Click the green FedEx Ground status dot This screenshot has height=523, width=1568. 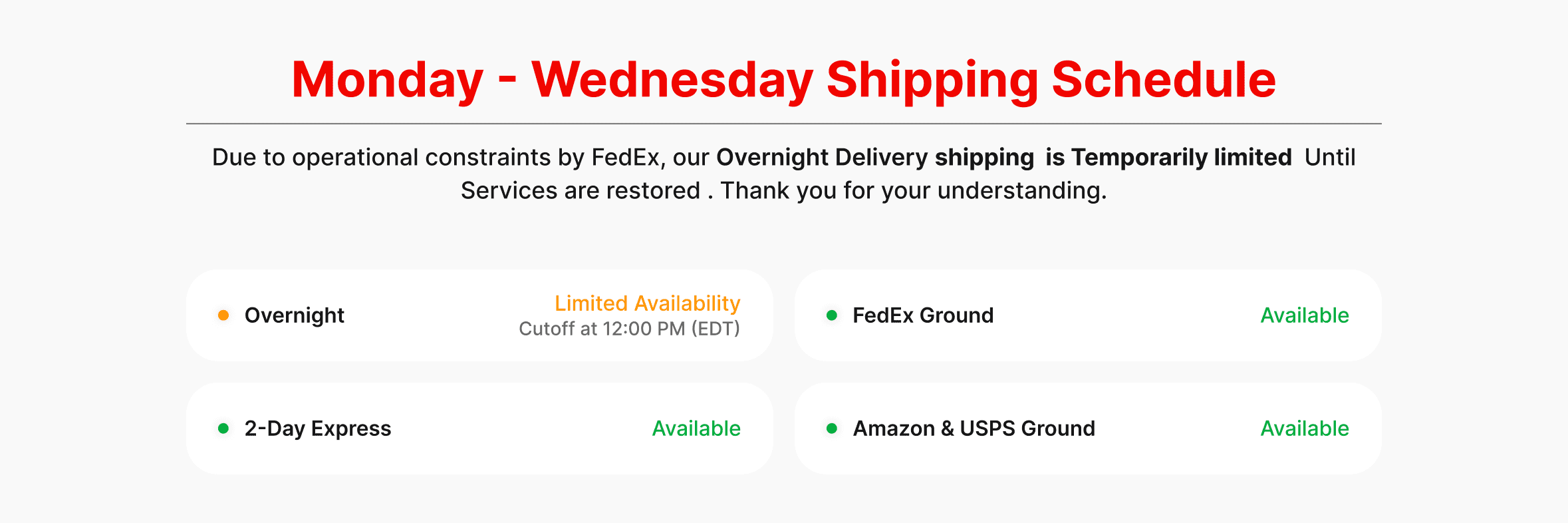(x=831, y=315)
